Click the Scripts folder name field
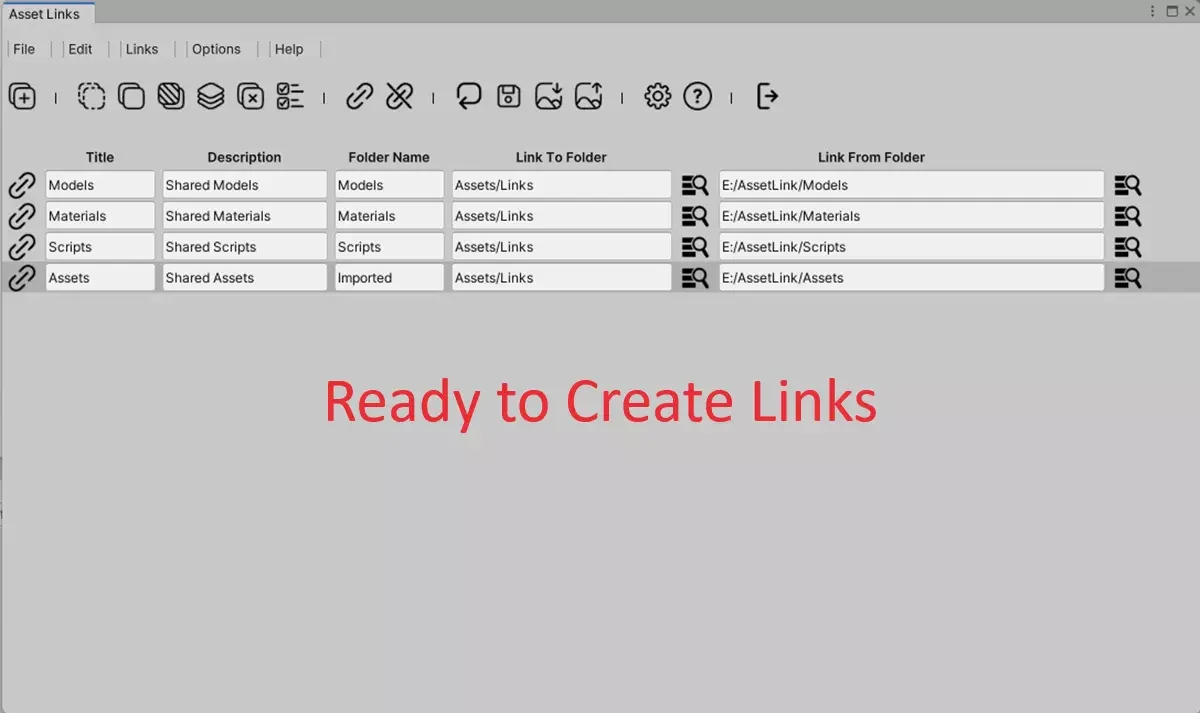The width and height of the screenshot is (1200, 713). tap(389, 247)
